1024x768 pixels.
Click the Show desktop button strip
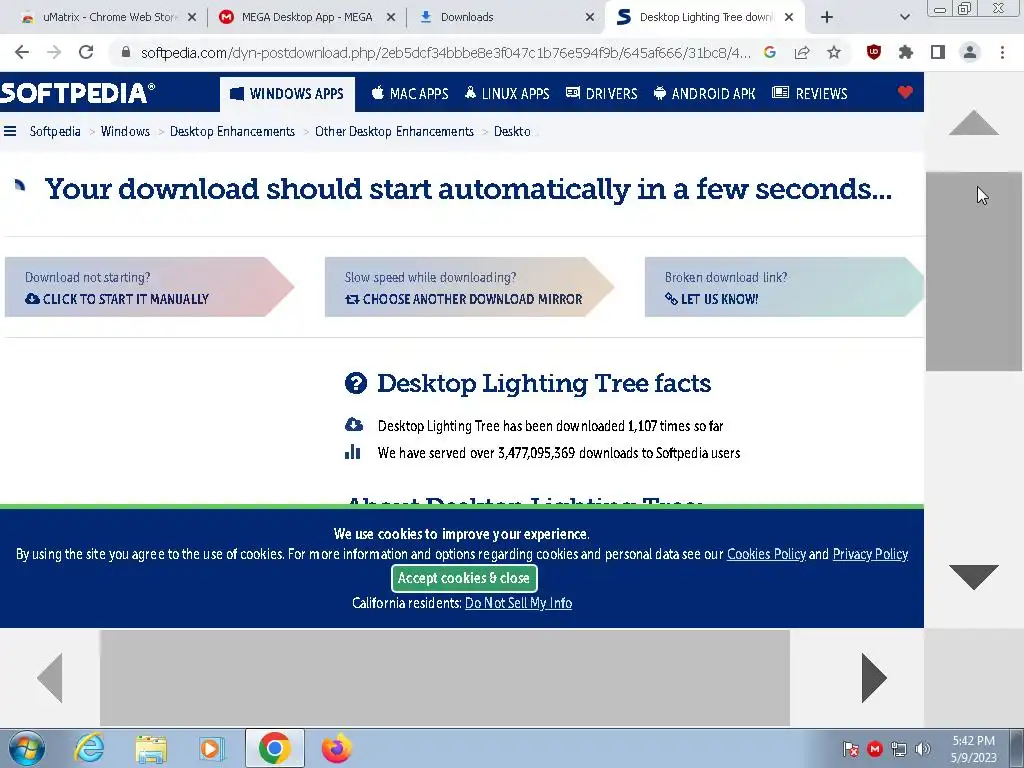coord(1019,748)
